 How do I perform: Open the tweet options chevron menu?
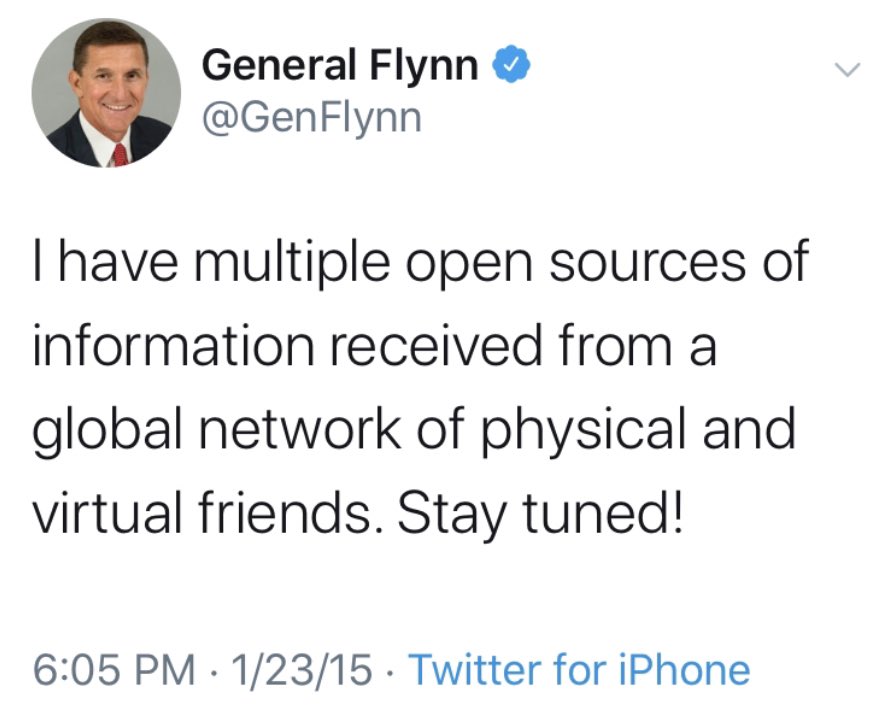click(x=846, y=70)
